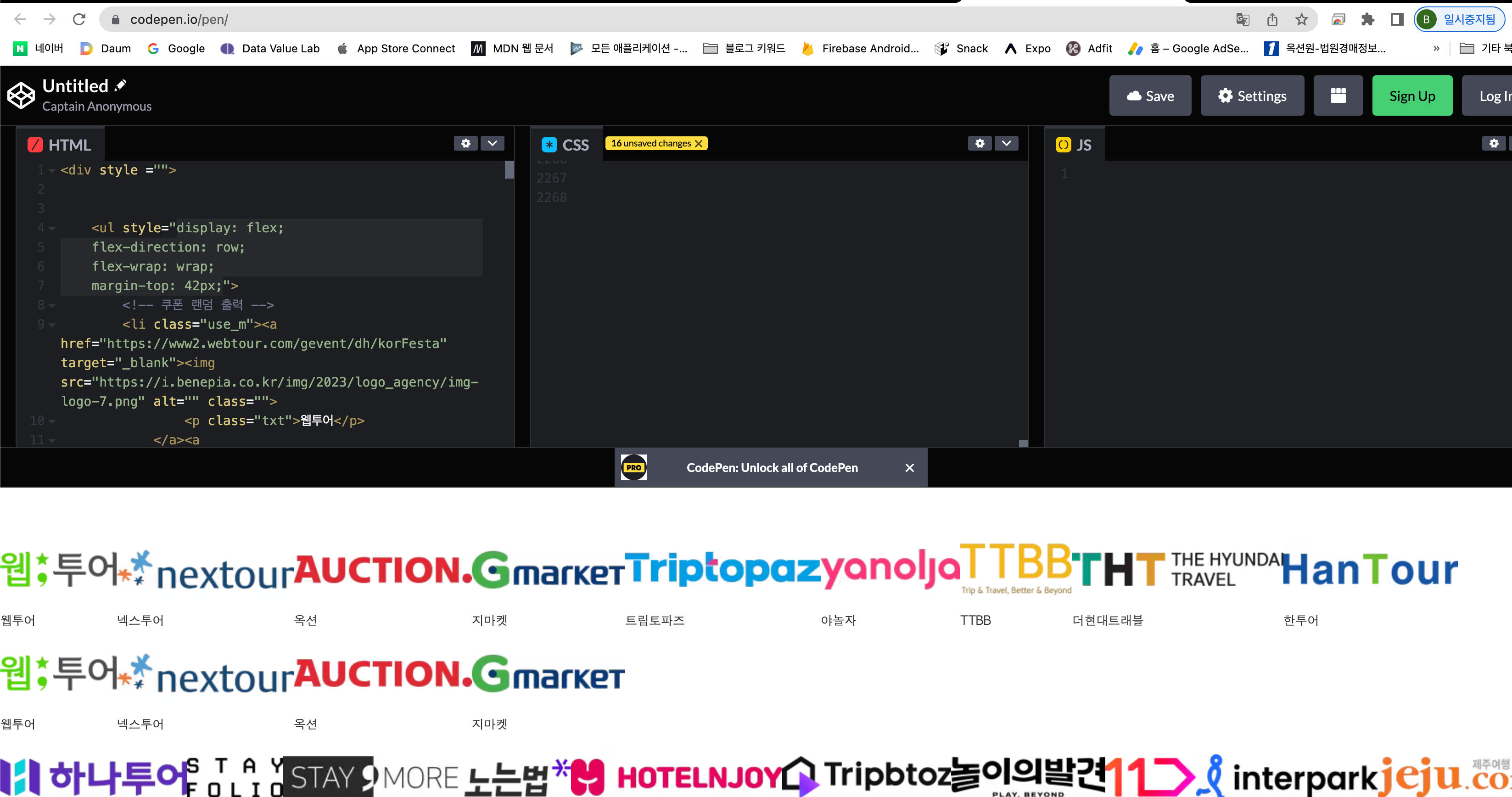1512x797 pixels.
Task: Fold the ul element at line 4
Action: click(52, 228)
